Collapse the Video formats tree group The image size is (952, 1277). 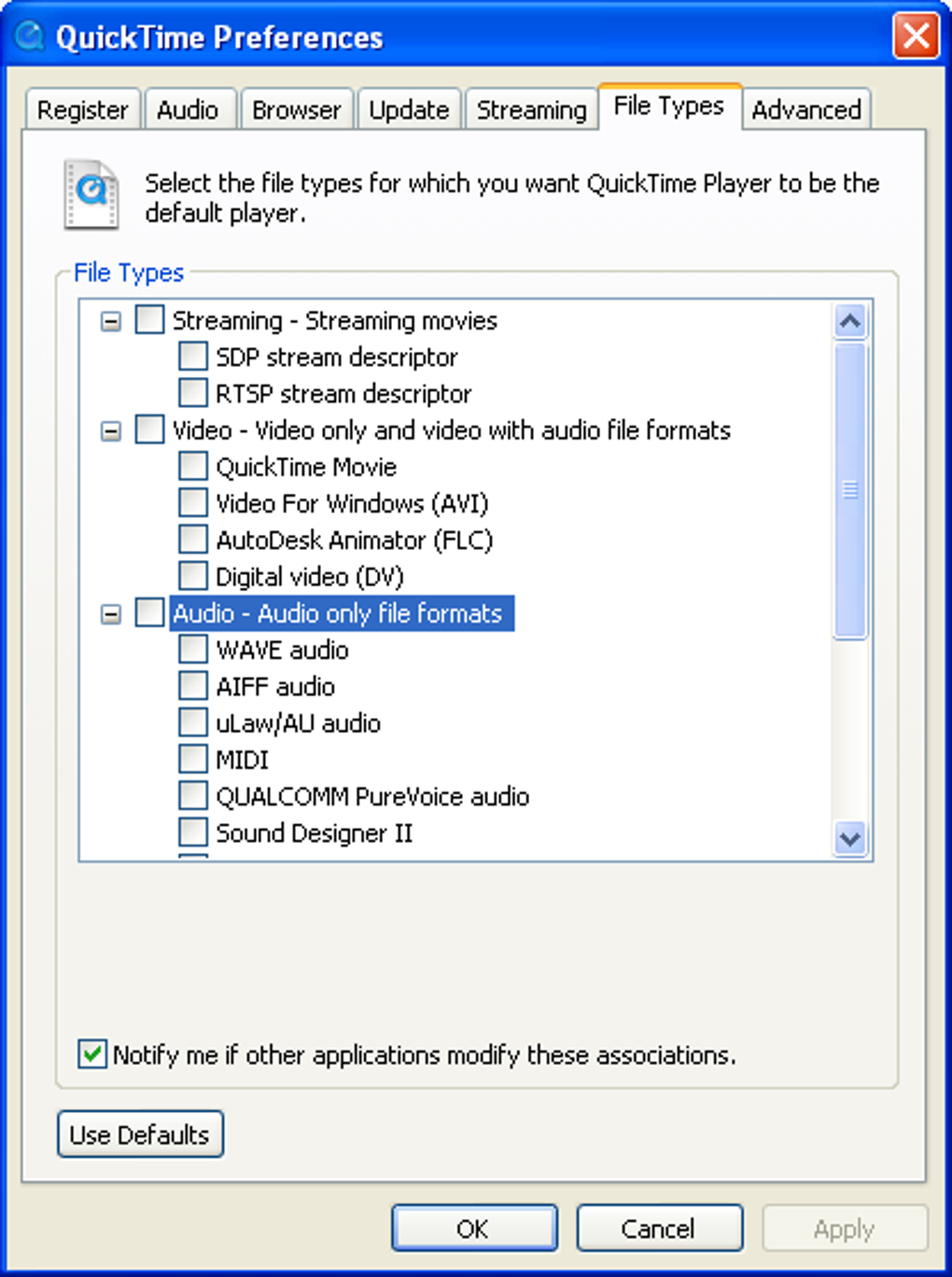coord(111,431)
